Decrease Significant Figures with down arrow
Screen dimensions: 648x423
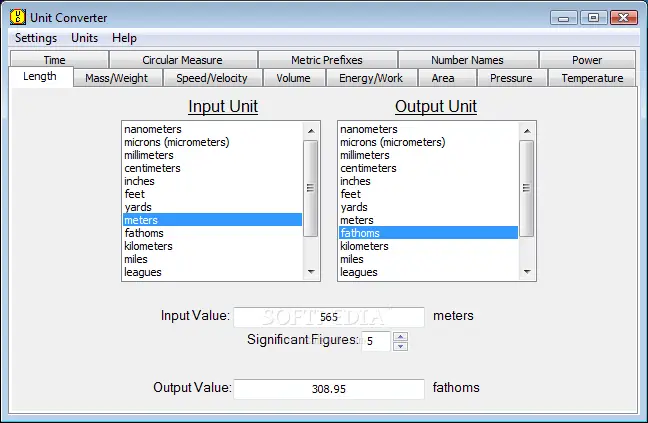pos(400,346)
